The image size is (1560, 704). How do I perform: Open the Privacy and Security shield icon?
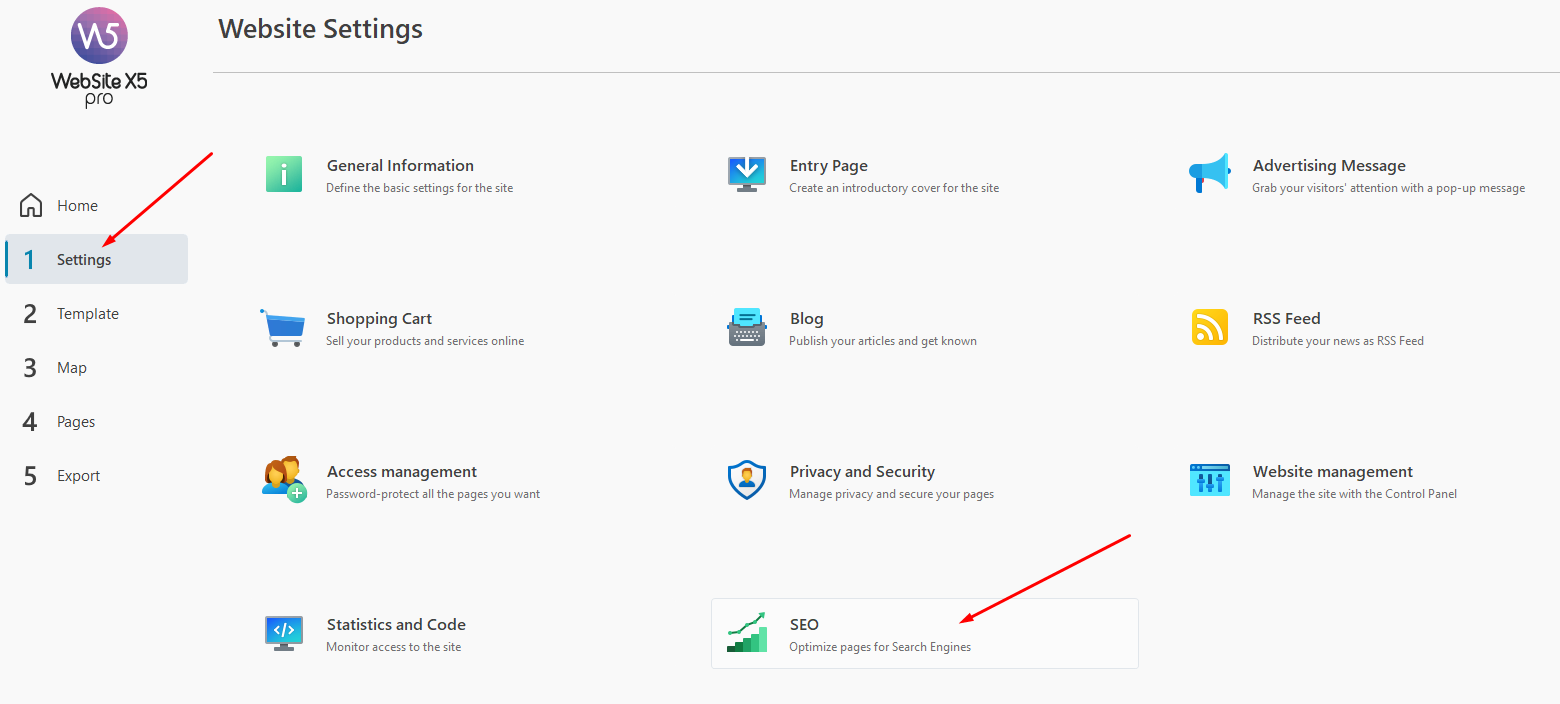click(x=746, y=481)
